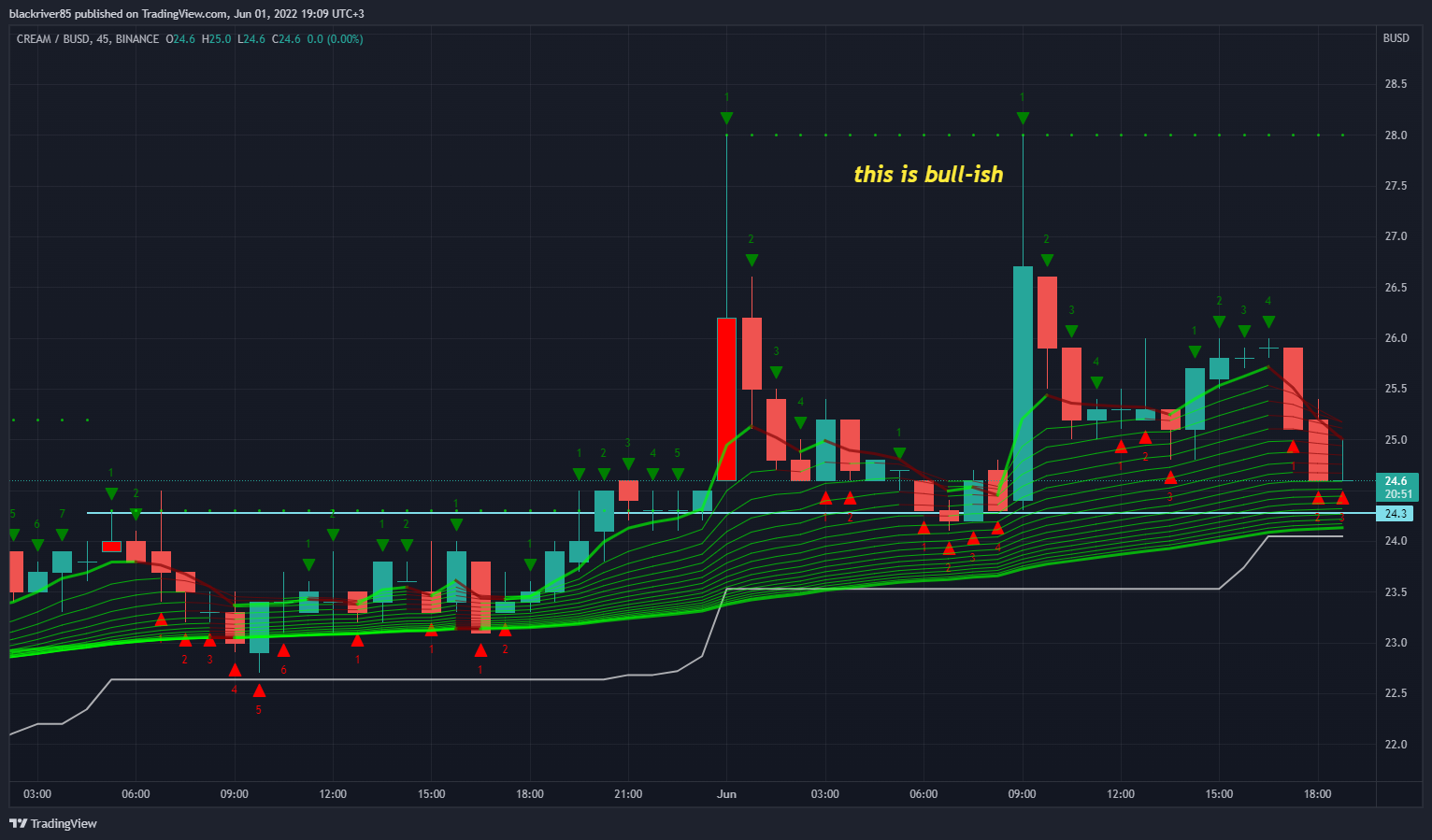Click the 23.0 price axis label
Image resolution: width=1432 pixels, height=840 pixels.
pos(1395,643)
